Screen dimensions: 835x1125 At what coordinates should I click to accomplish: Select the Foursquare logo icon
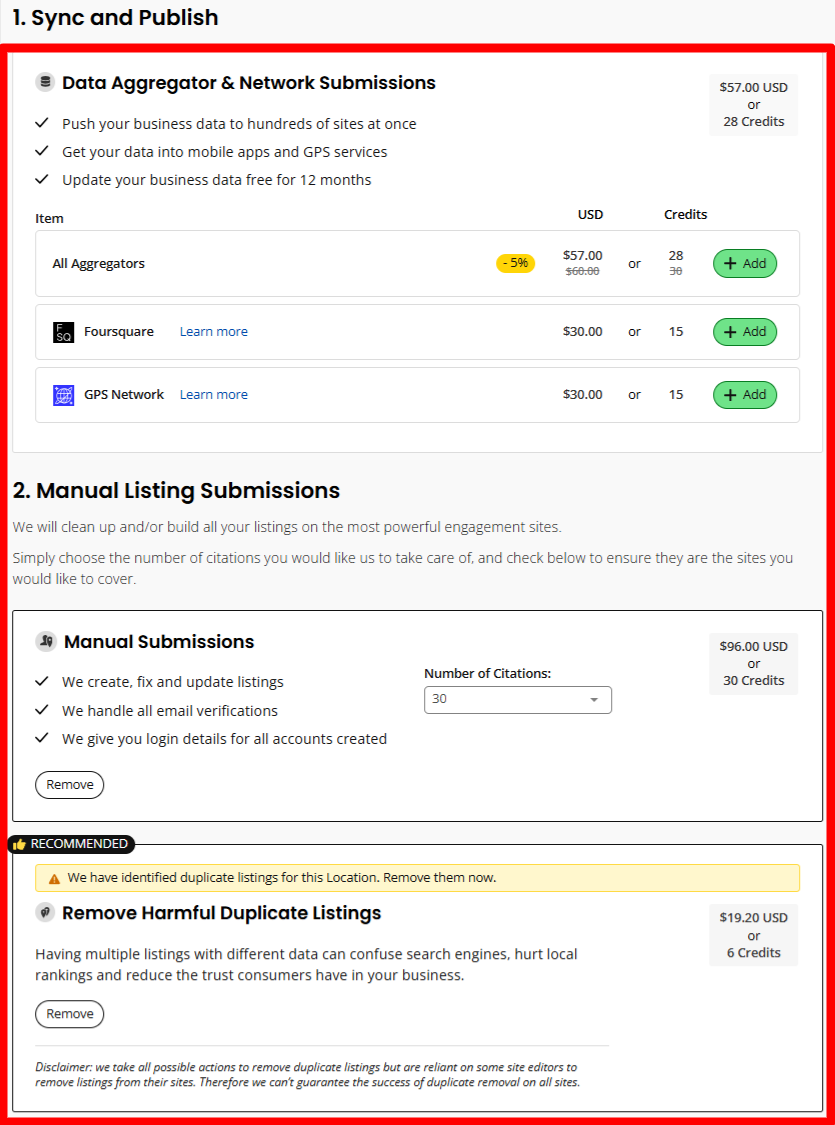point(62,331)
